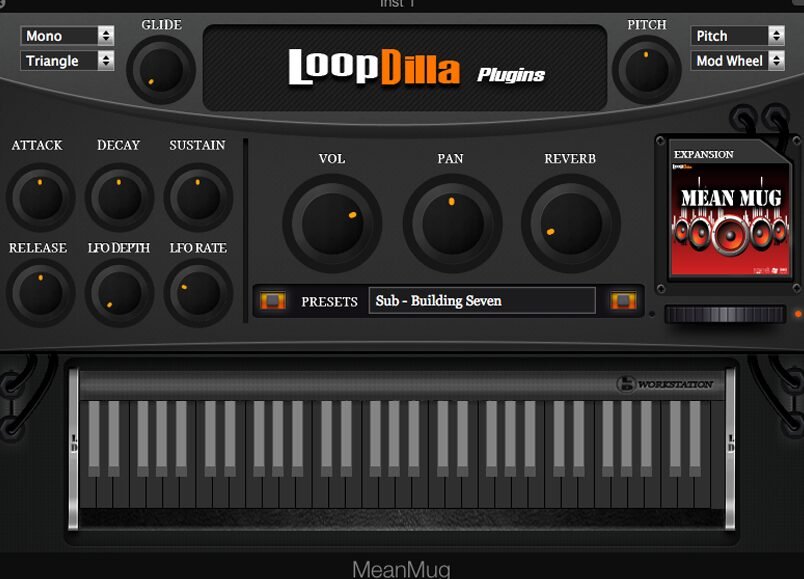The height and width of the screenshot is (579, 804).
Task: Click the stepper arrows beside Triangle
Action: pos(106,61)
